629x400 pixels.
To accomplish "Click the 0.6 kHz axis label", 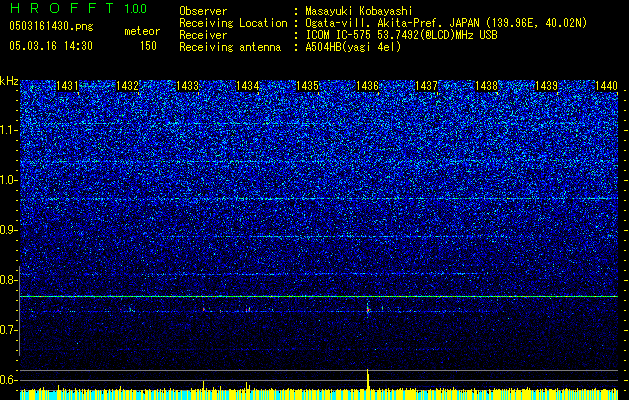I will pyautogui.click(x=9, y=380).
